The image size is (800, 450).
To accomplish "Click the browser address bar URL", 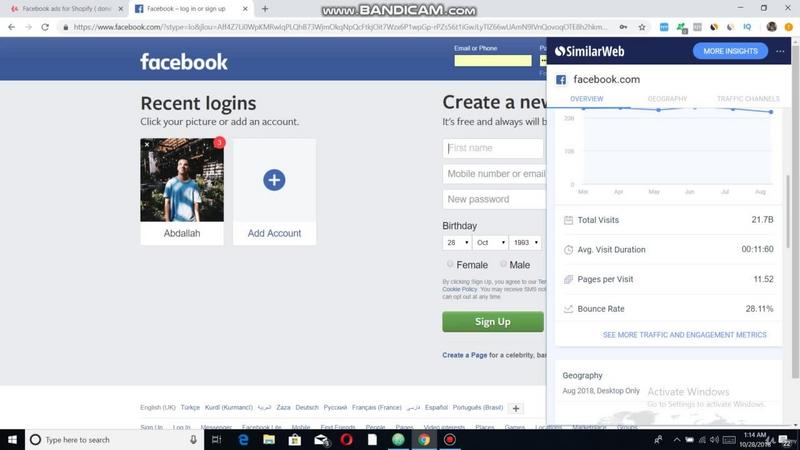I will tap(340, 27).
